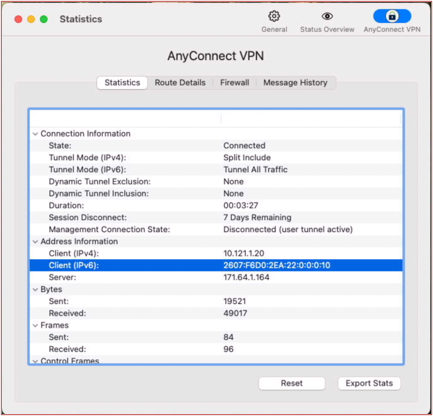Open the Message History tab

coord(295,83)
